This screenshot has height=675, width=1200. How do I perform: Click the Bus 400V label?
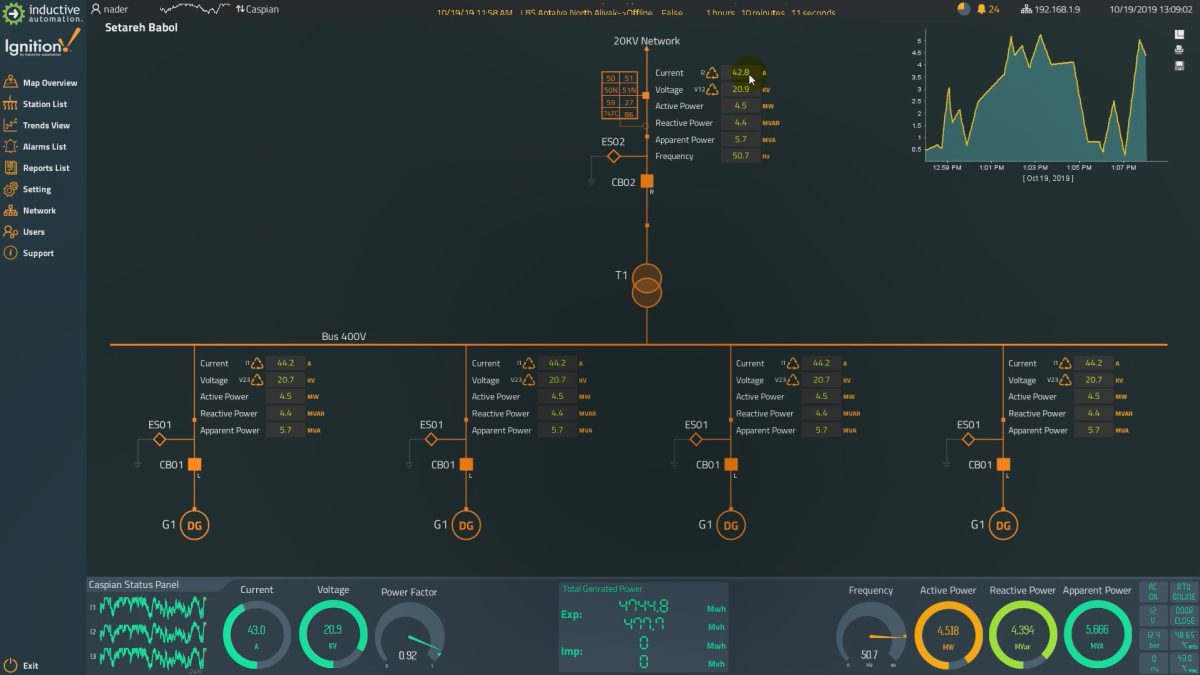tap(344, 337)
